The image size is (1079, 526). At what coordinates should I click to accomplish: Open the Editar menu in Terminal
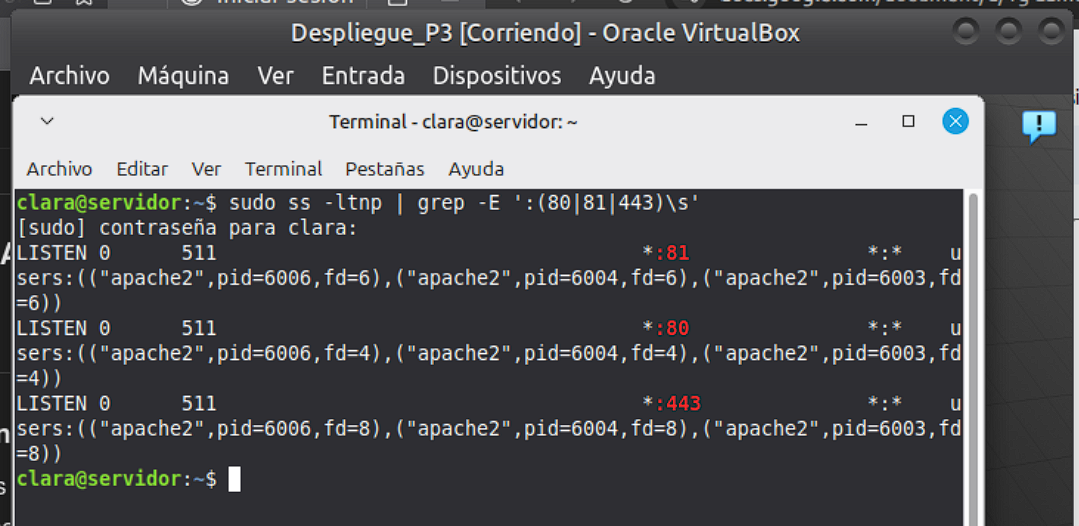click(x=142, y=169)
